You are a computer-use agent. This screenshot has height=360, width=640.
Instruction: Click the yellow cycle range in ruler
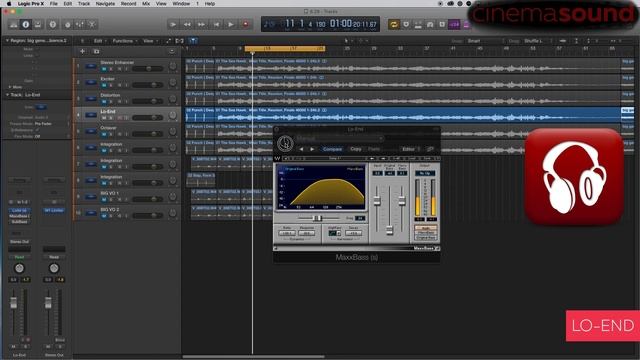[285, 49]
